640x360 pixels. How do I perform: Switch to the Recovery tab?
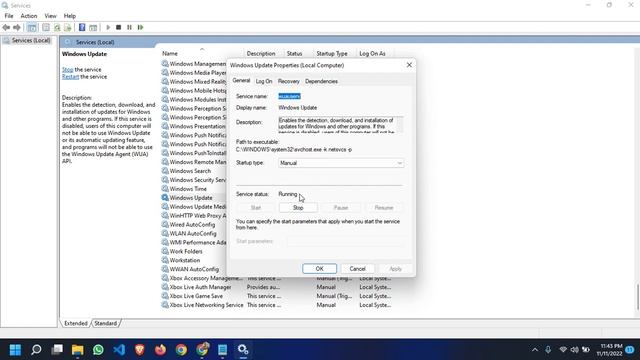289,81
